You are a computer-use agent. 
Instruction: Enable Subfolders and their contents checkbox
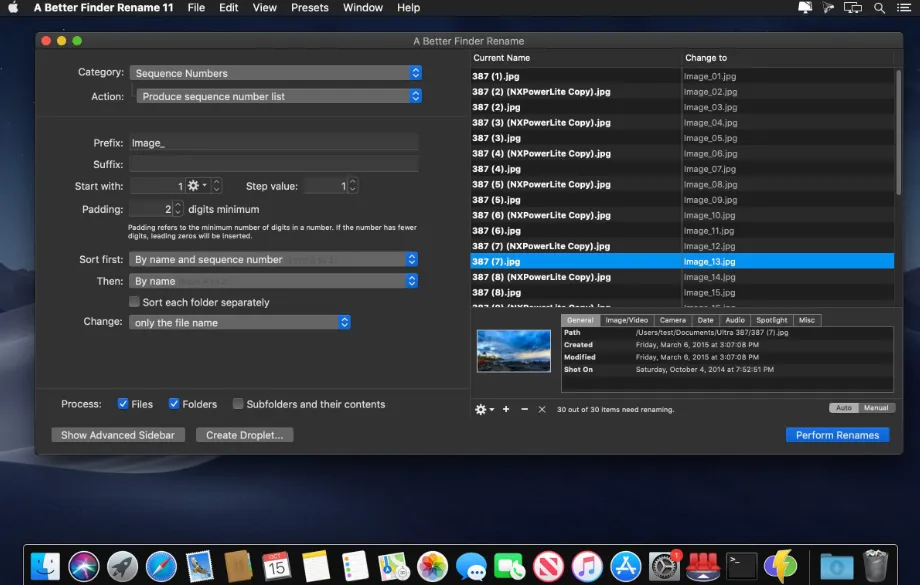tap(238, 404)
